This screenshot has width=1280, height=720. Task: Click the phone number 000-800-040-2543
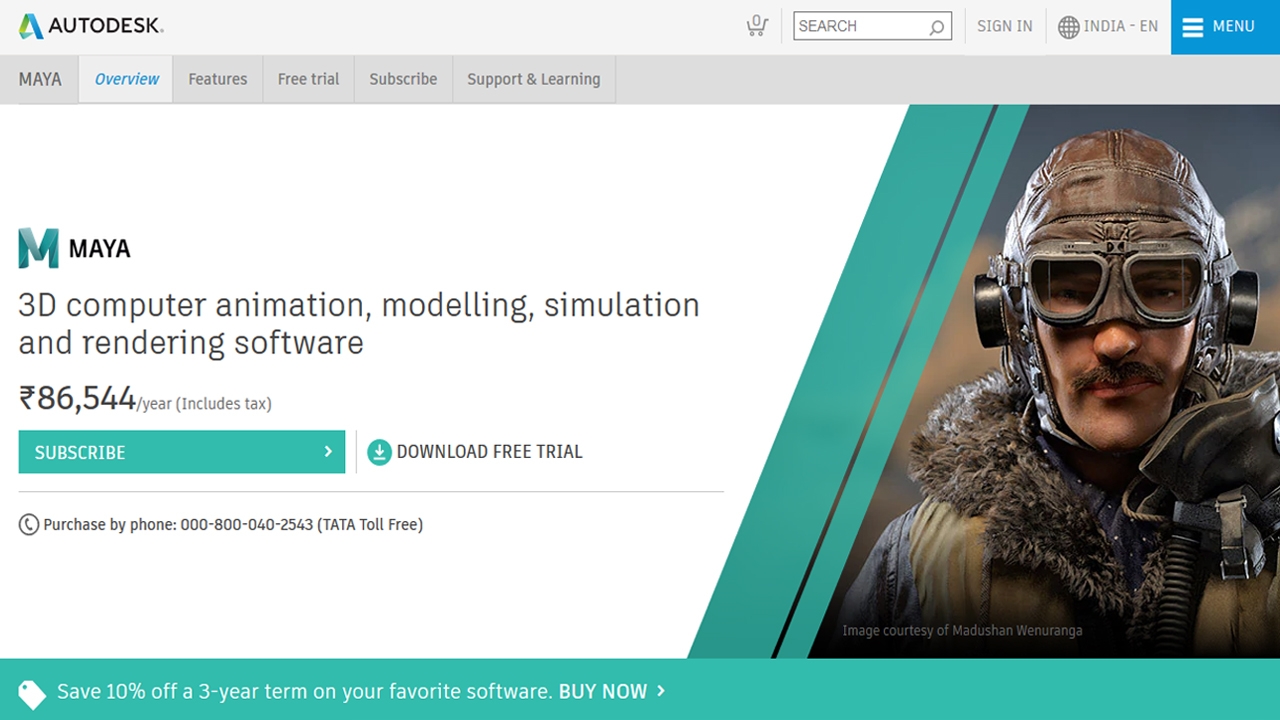(246, 524)
